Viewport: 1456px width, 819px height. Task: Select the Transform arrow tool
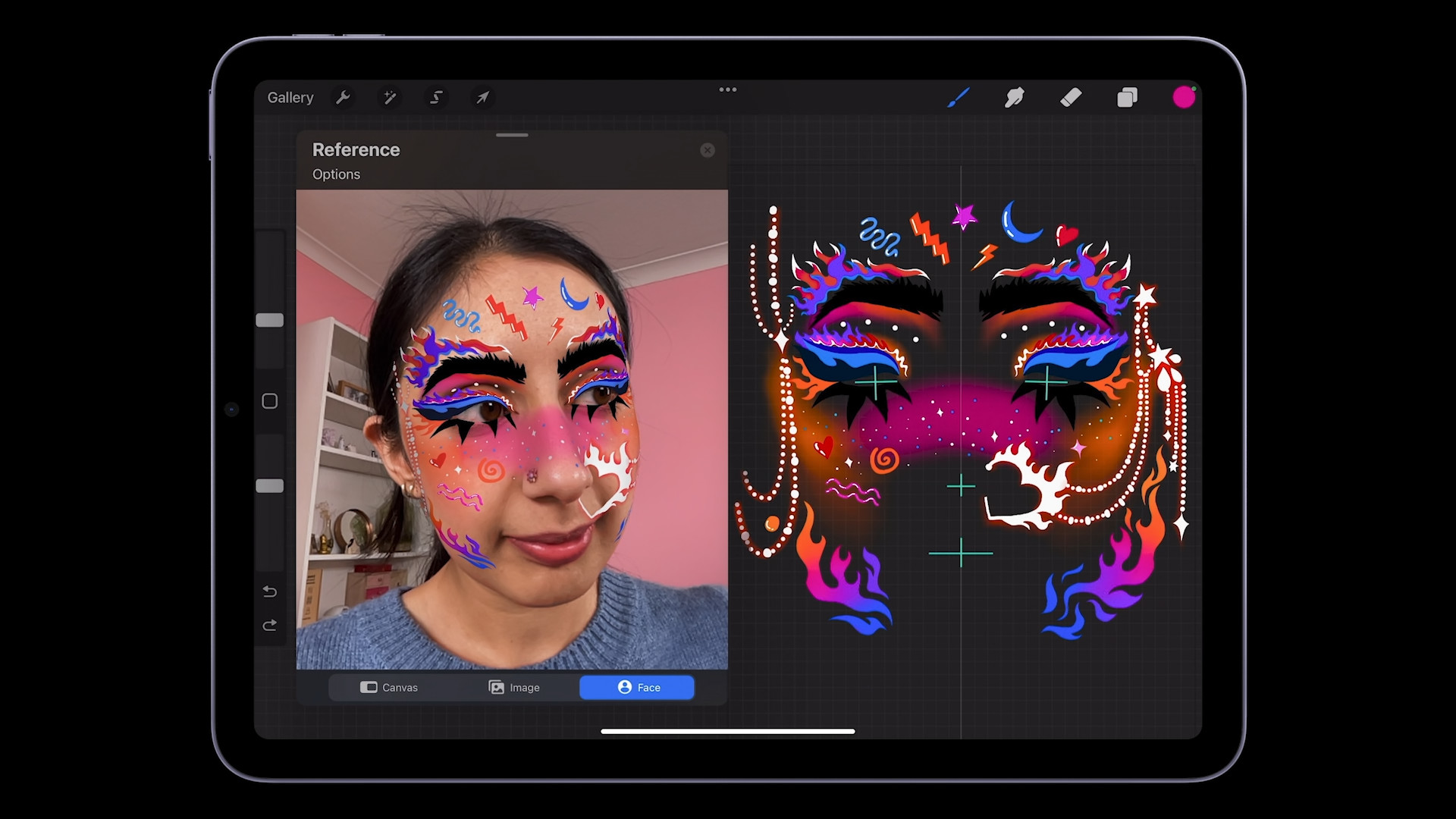pos(483,97)
